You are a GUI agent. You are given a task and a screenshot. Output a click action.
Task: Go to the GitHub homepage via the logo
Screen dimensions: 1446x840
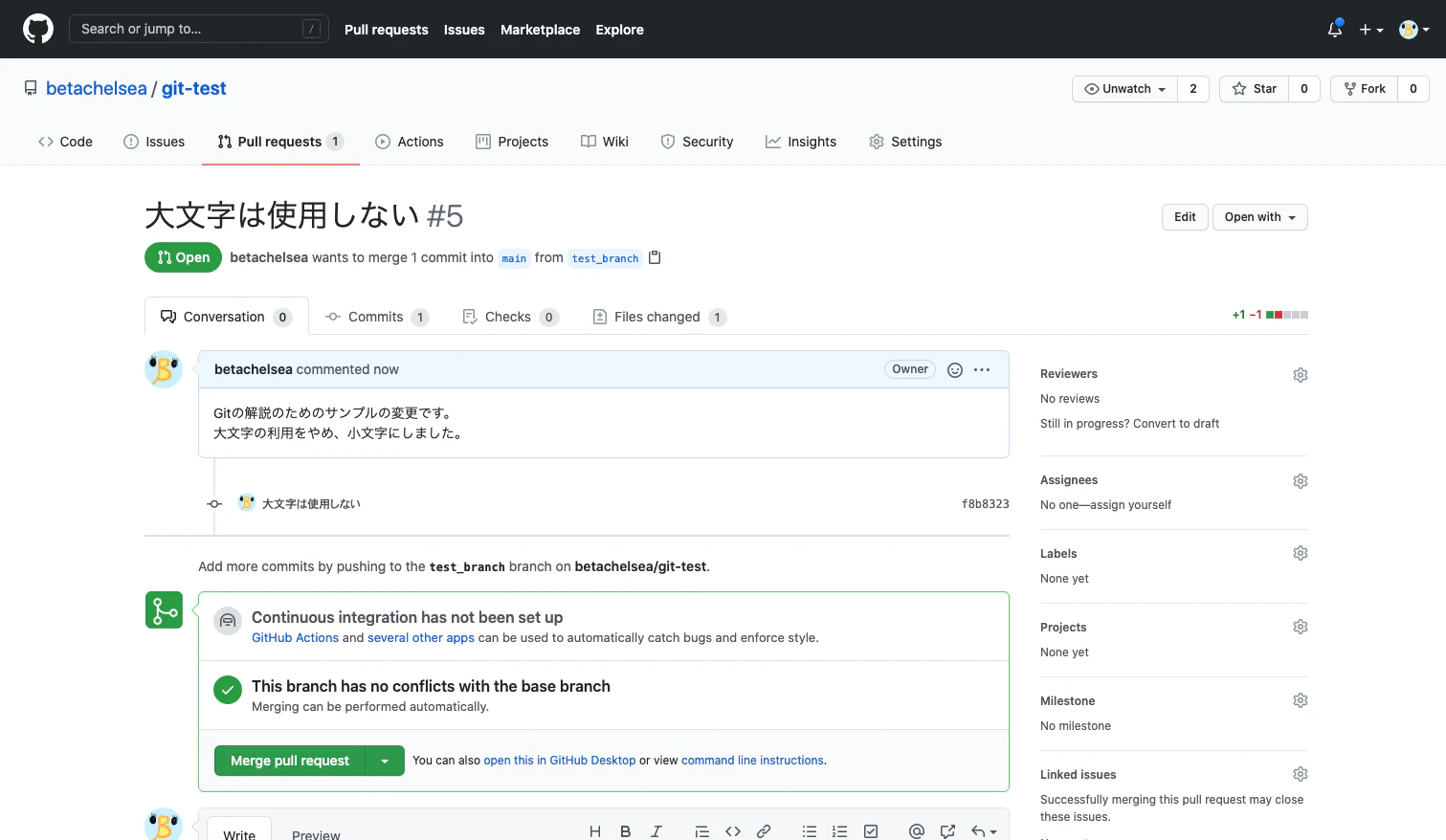tap(38, 29)
